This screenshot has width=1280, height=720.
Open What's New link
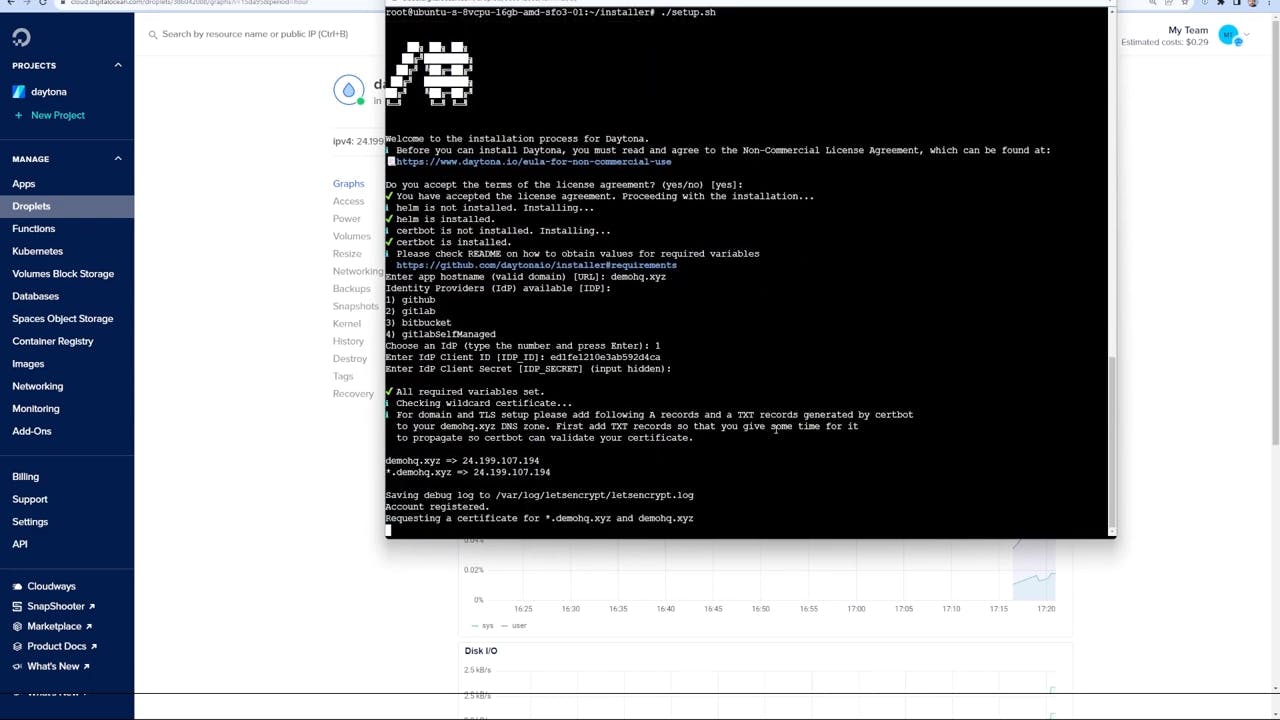coord(53,667)
